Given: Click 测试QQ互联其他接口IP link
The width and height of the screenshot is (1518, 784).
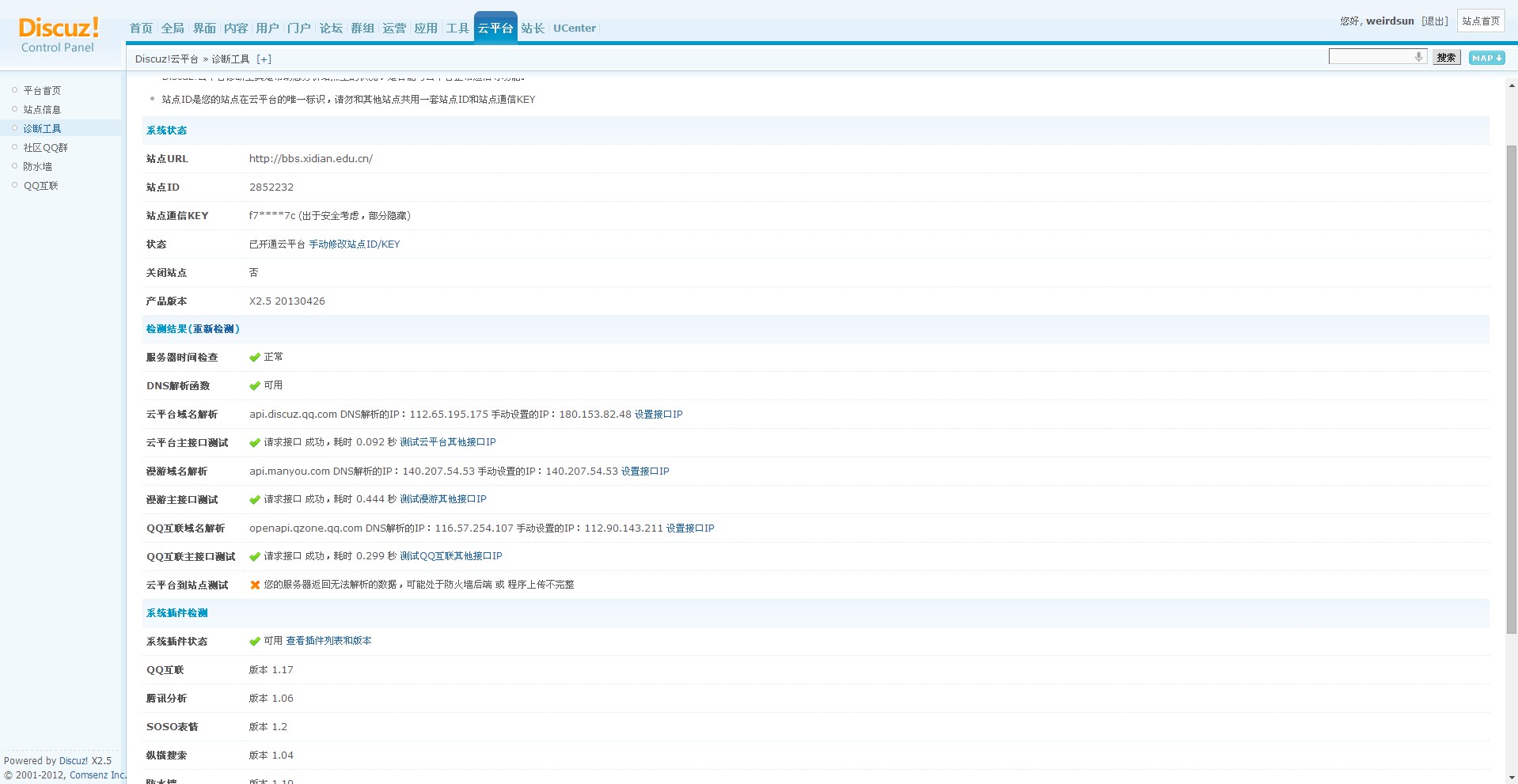Looking at the screenshot, I should [x=451, y=556].
